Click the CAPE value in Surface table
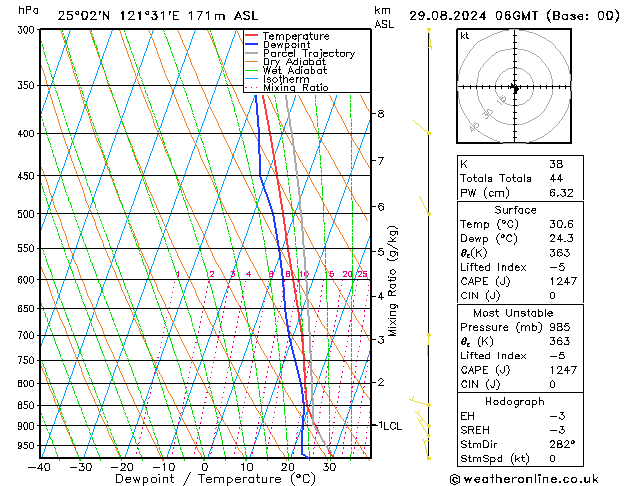Viewport: 629px width, 486px height. point(563,281)
